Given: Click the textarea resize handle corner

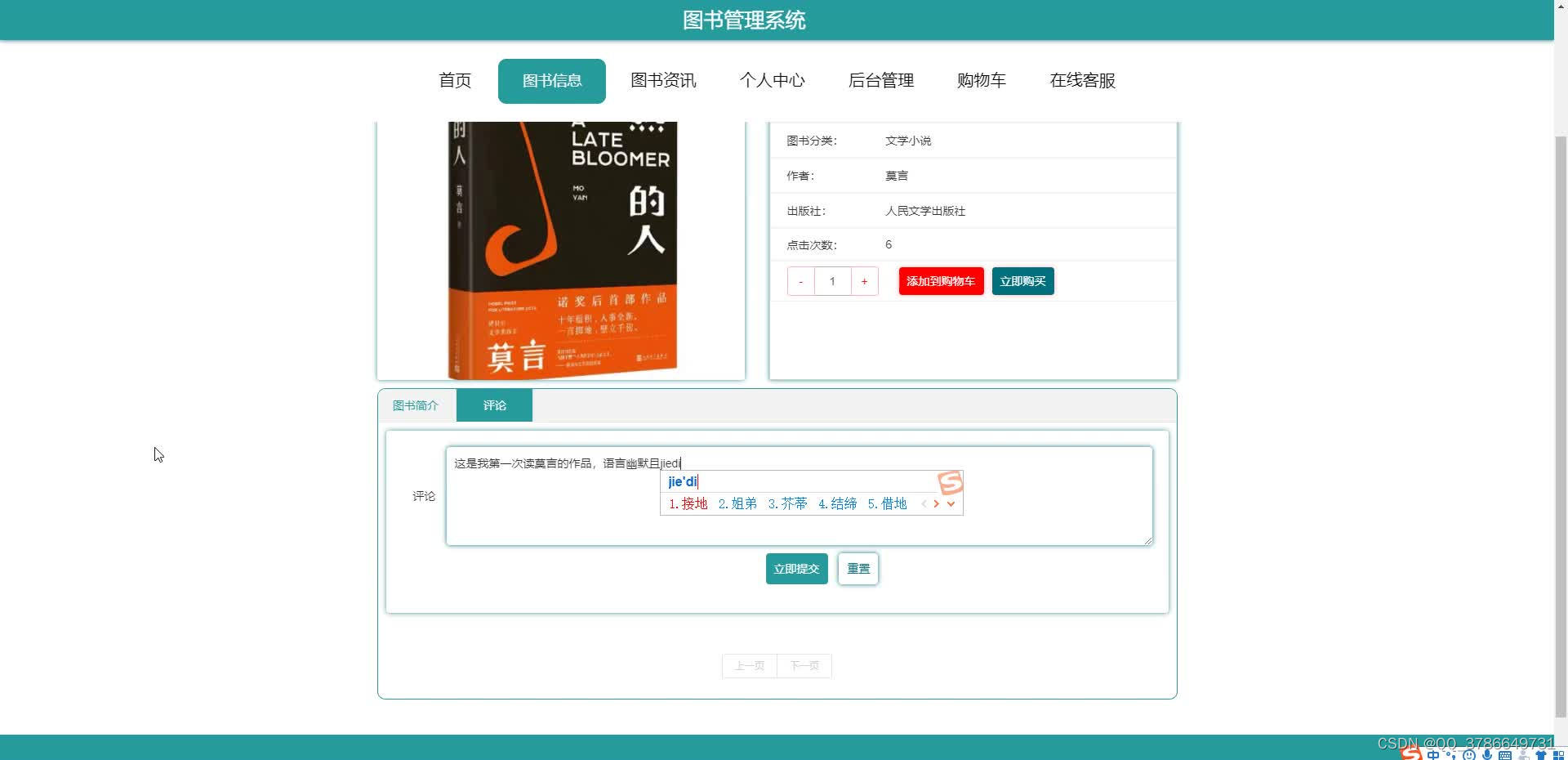Looking at the screenshot, I should click(1148, 540).
